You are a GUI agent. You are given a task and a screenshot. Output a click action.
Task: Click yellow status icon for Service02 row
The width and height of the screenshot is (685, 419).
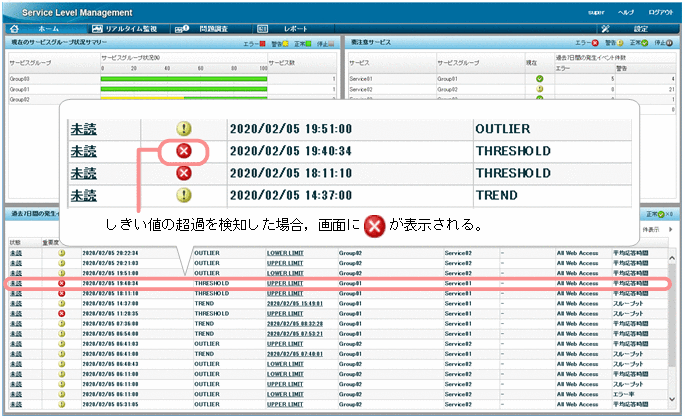[539, 89]
